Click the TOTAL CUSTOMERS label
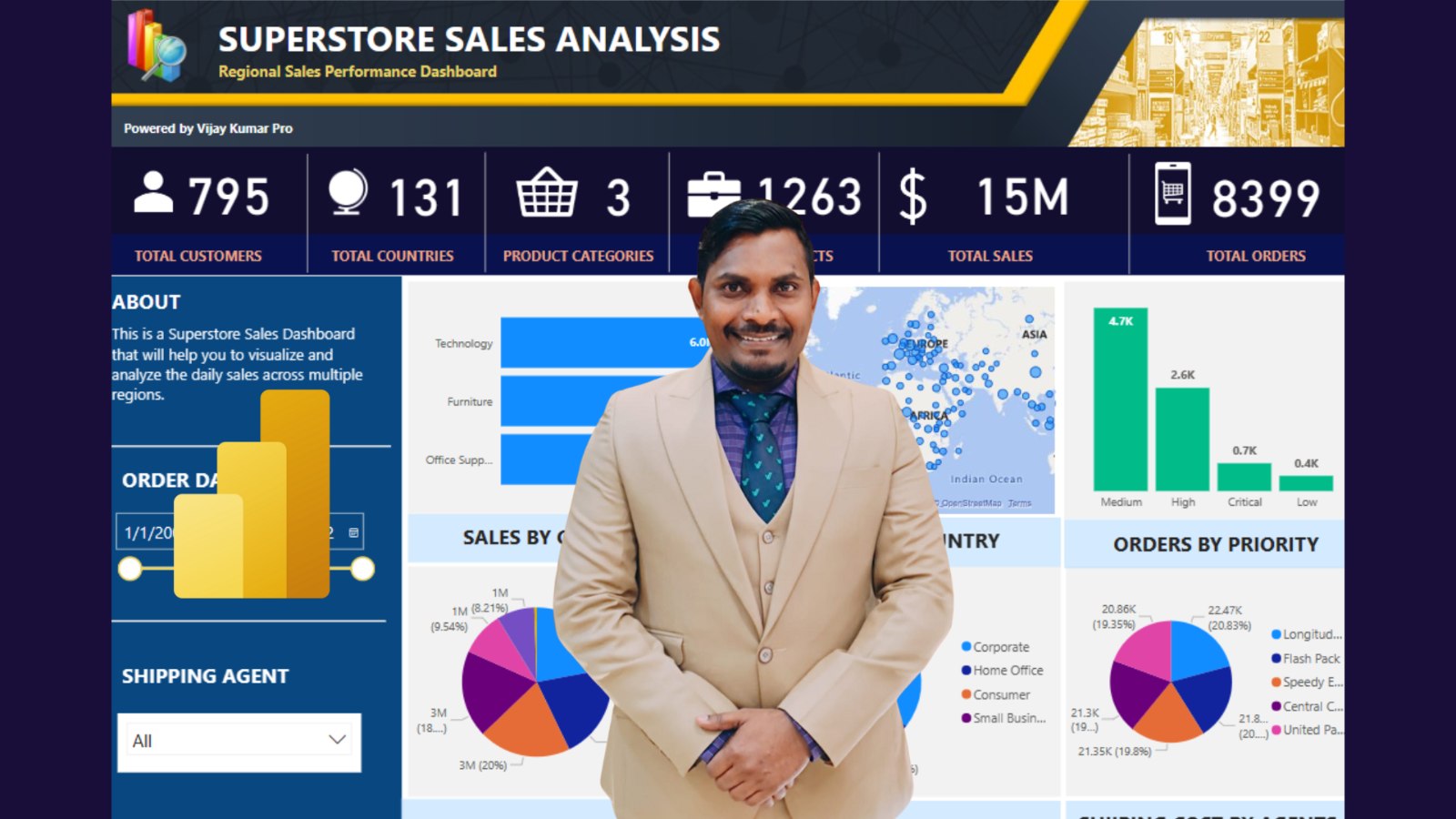The height and width of the screenshot is (819, 1456). [x=198, y=257]
